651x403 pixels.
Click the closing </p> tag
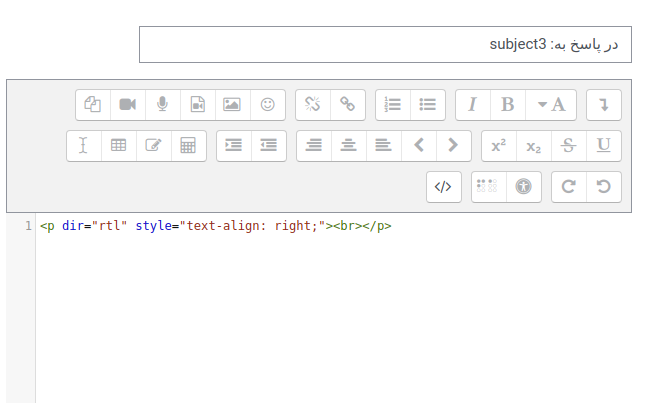coord(377,226)
